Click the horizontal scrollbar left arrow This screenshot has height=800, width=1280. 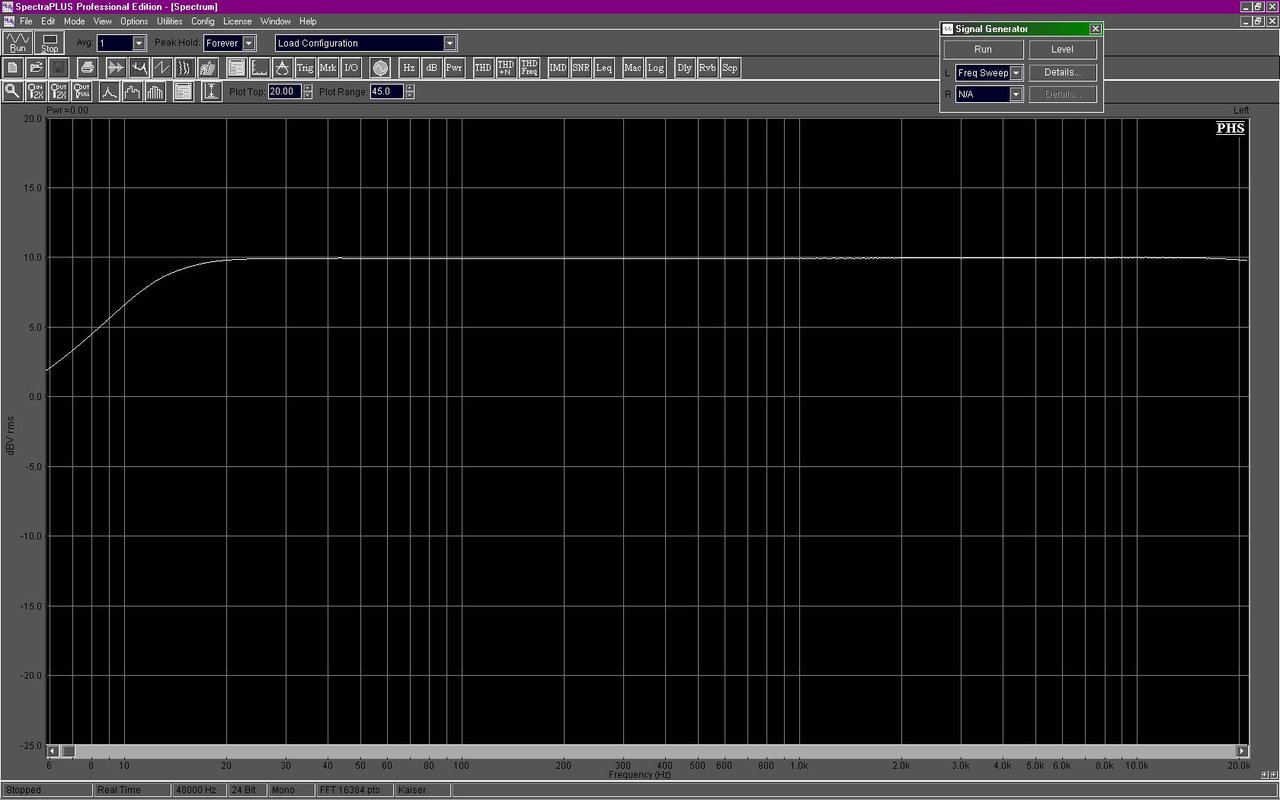[x=54, y=751]
